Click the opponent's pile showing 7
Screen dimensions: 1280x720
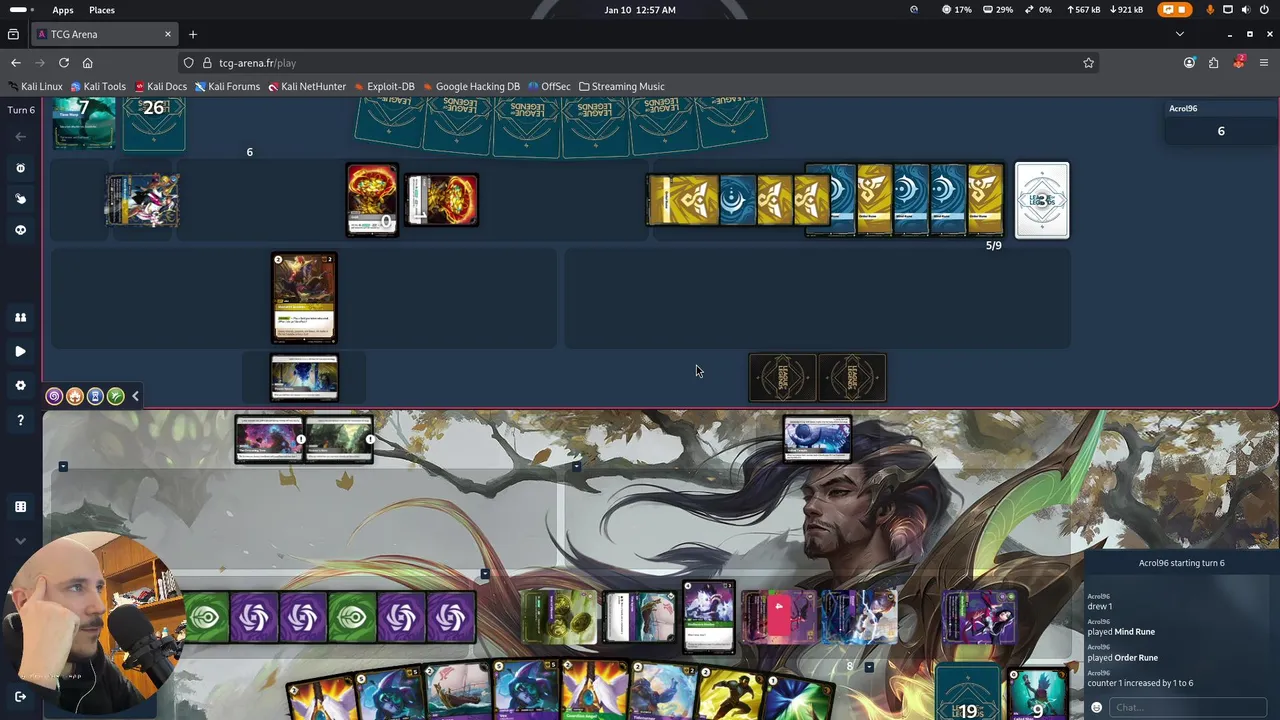click(x=84, y=123)
